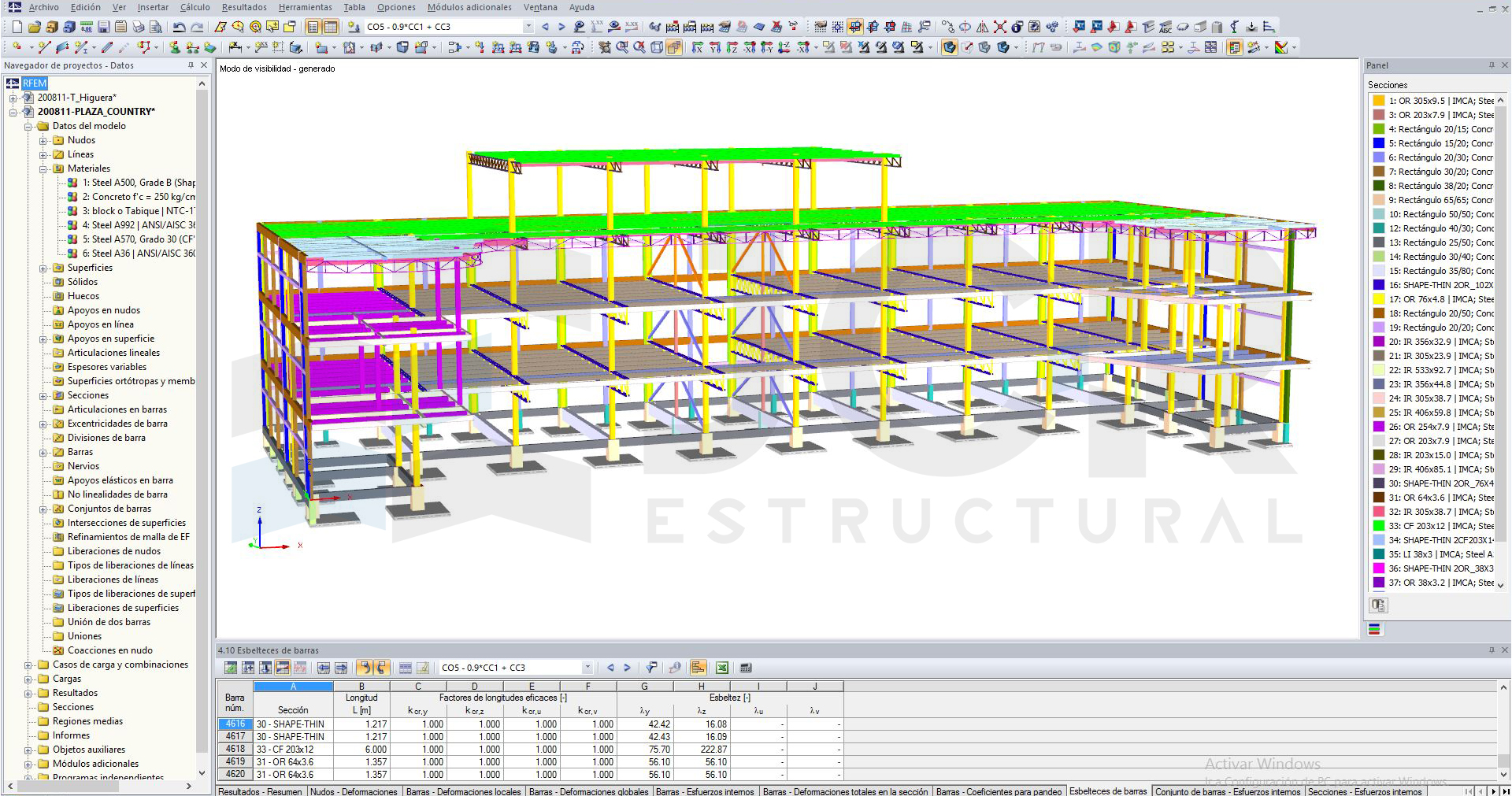
Task: Click the New document icon
Action: [x=17, y=27]
